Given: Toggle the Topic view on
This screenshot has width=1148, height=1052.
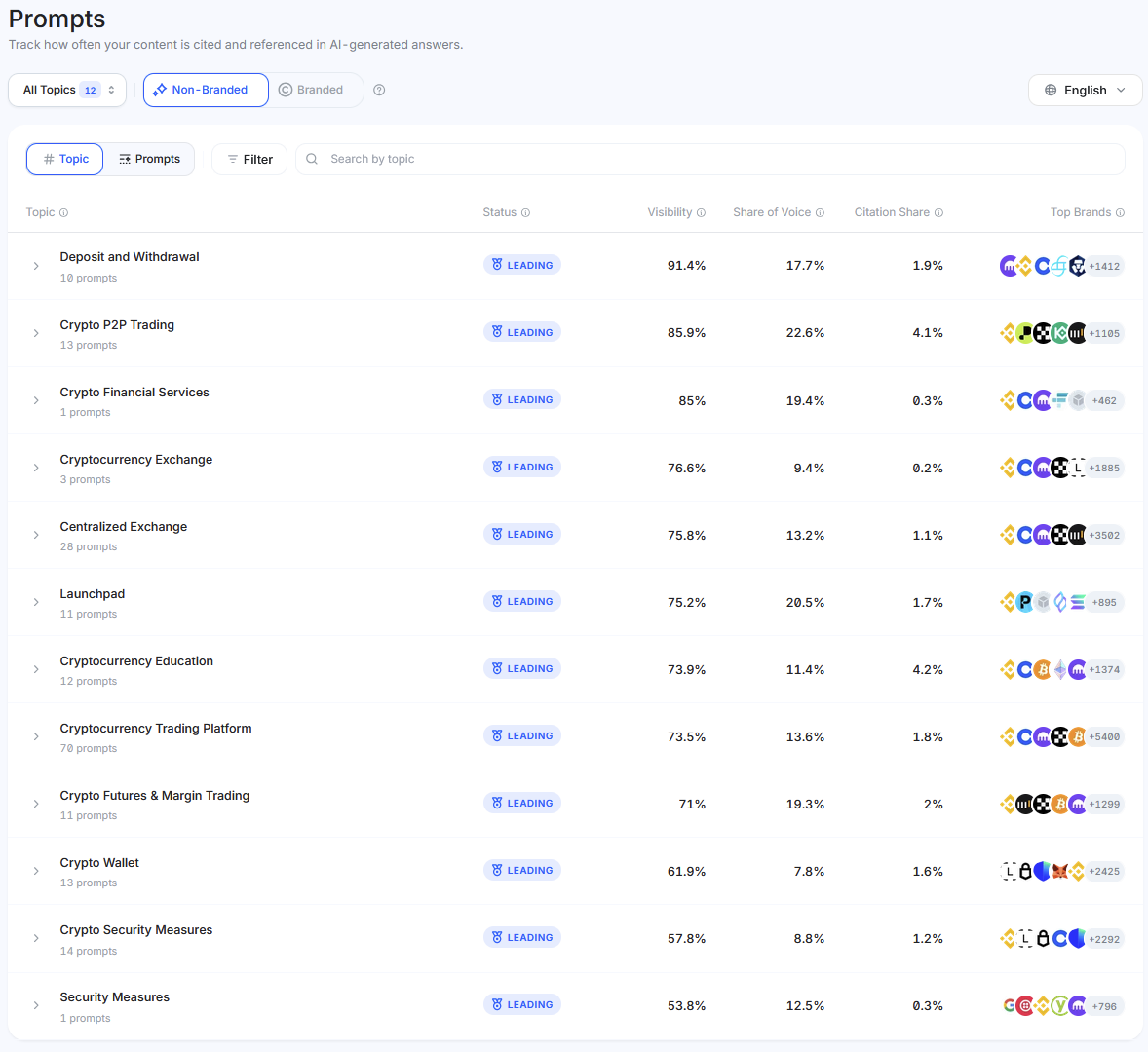Looking at the screenshot, I should 64,158.
